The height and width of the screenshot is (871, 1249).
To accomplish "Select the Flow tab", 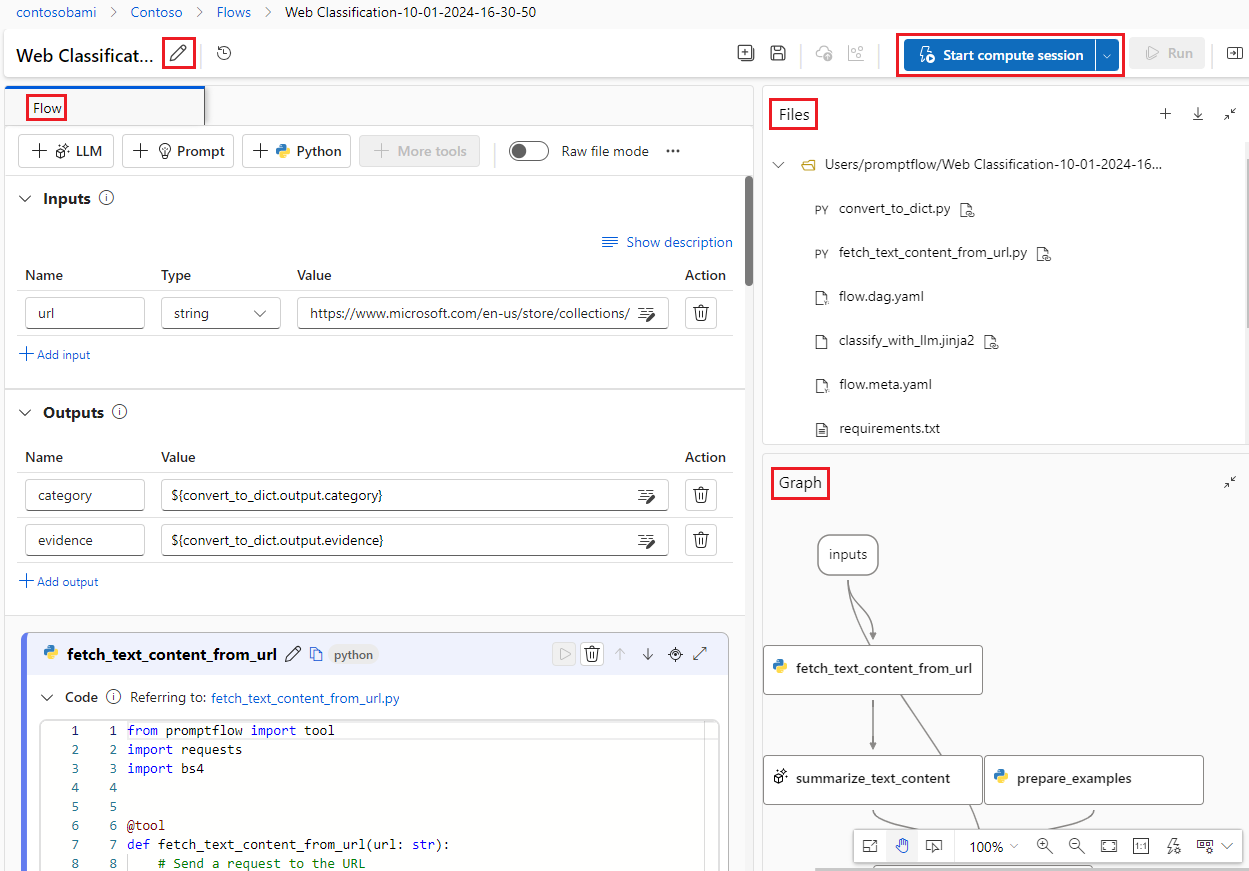I will click(47, 108).
